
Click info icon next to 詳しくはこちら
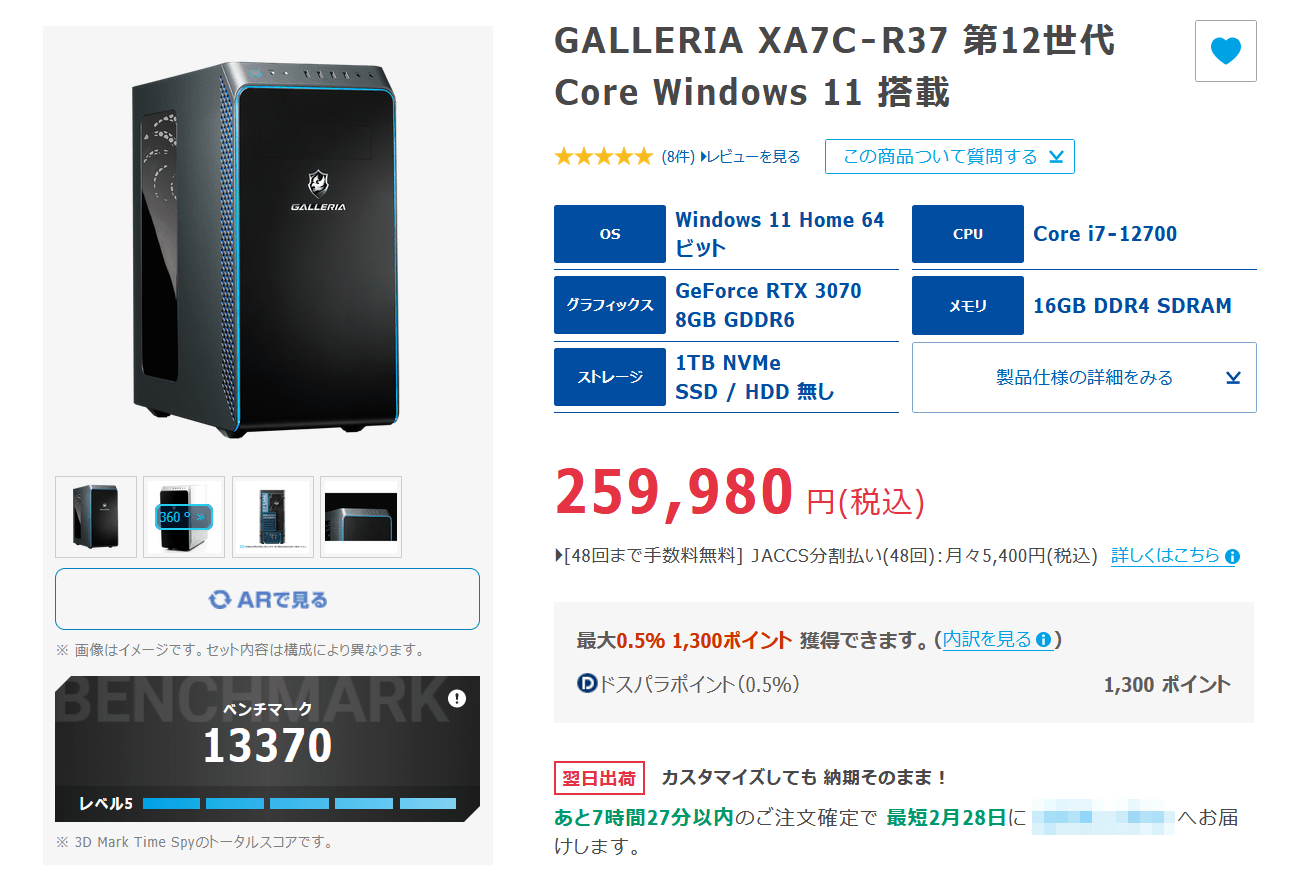(1232, 556)
